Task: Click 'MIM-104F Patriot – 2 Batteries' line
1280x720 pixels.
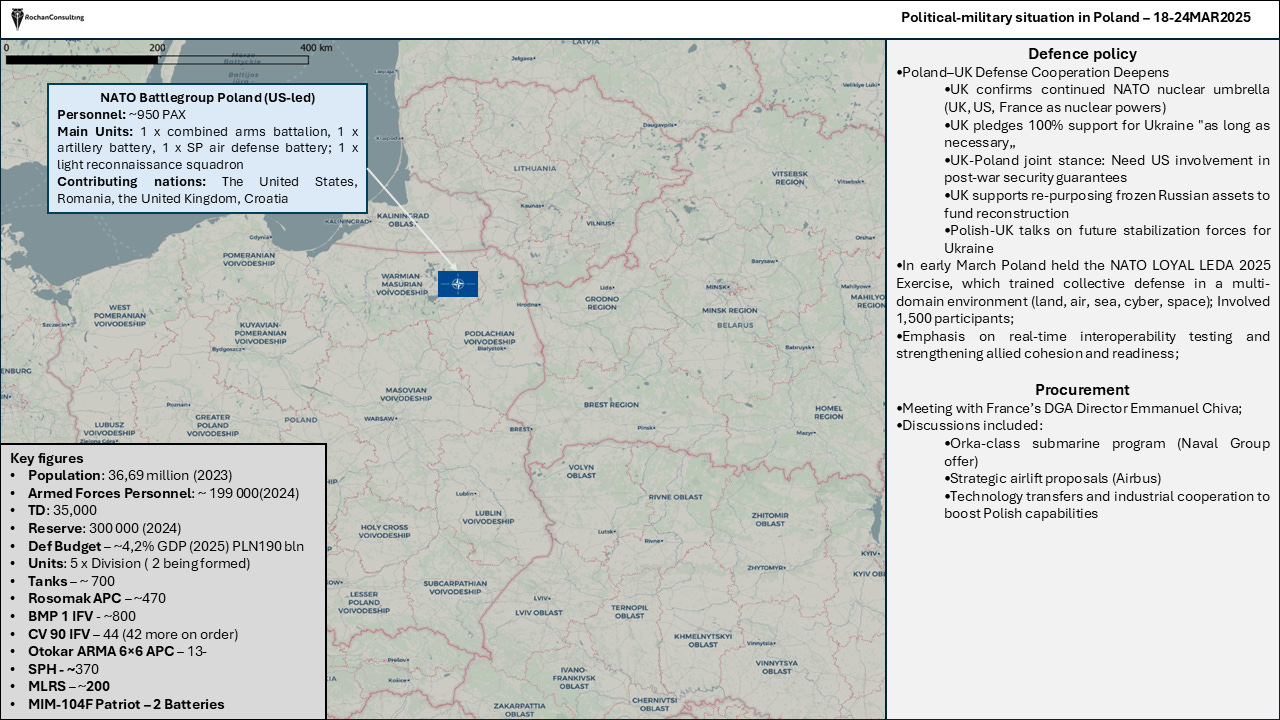Action: (126, 704)
